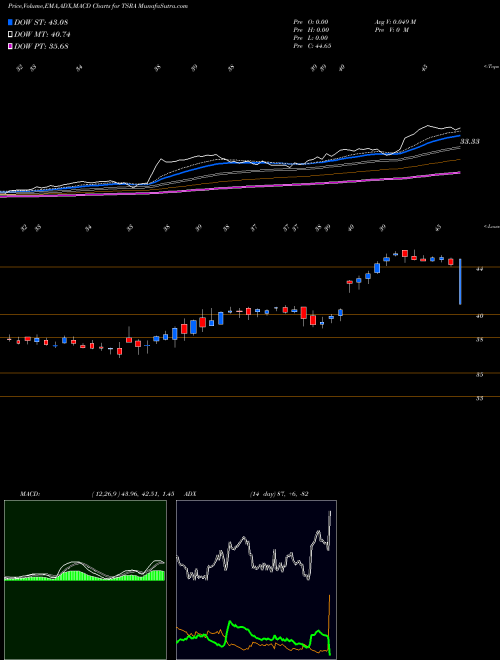Select the chart title for TSRA MunafaSutra.com
Viewport: 500px width, 660px height.
tap(98, 6)
